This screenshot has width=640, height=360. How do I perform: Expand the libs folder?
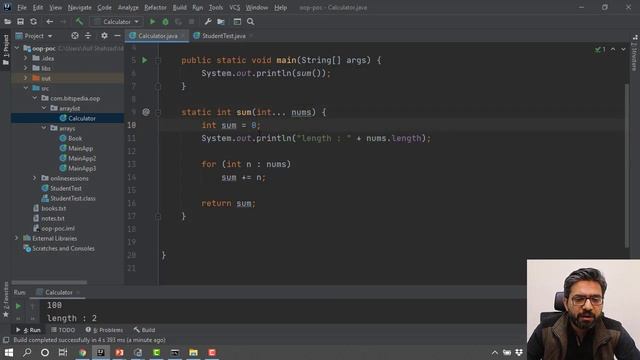(x=26, y=68)
